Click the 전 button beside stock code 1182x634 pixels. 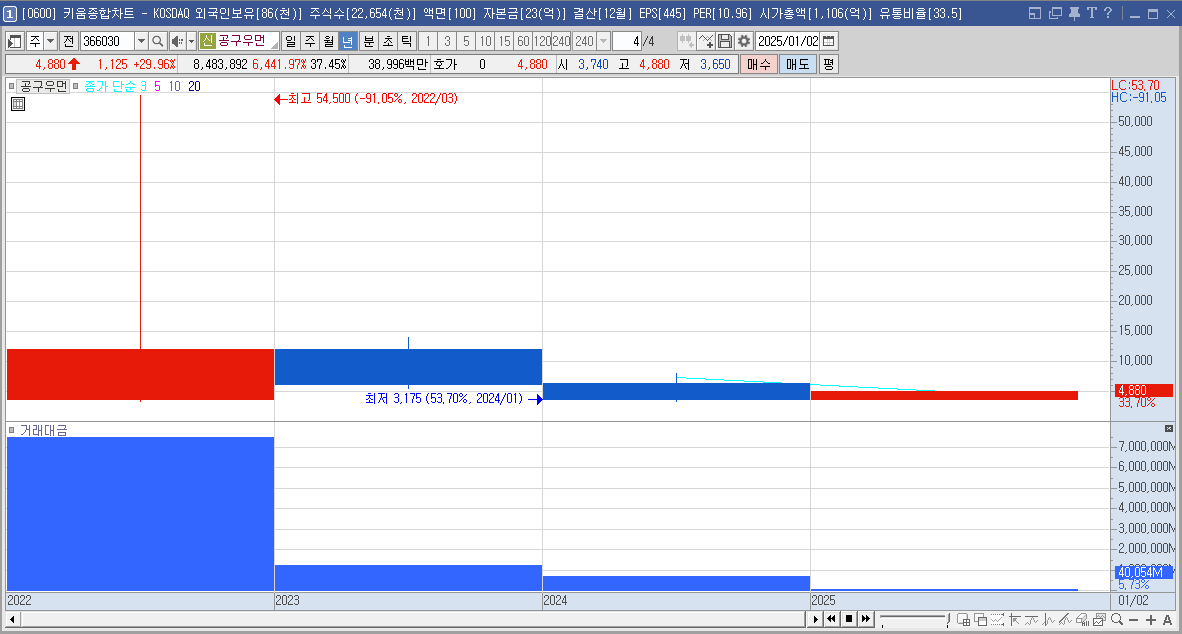68,41
